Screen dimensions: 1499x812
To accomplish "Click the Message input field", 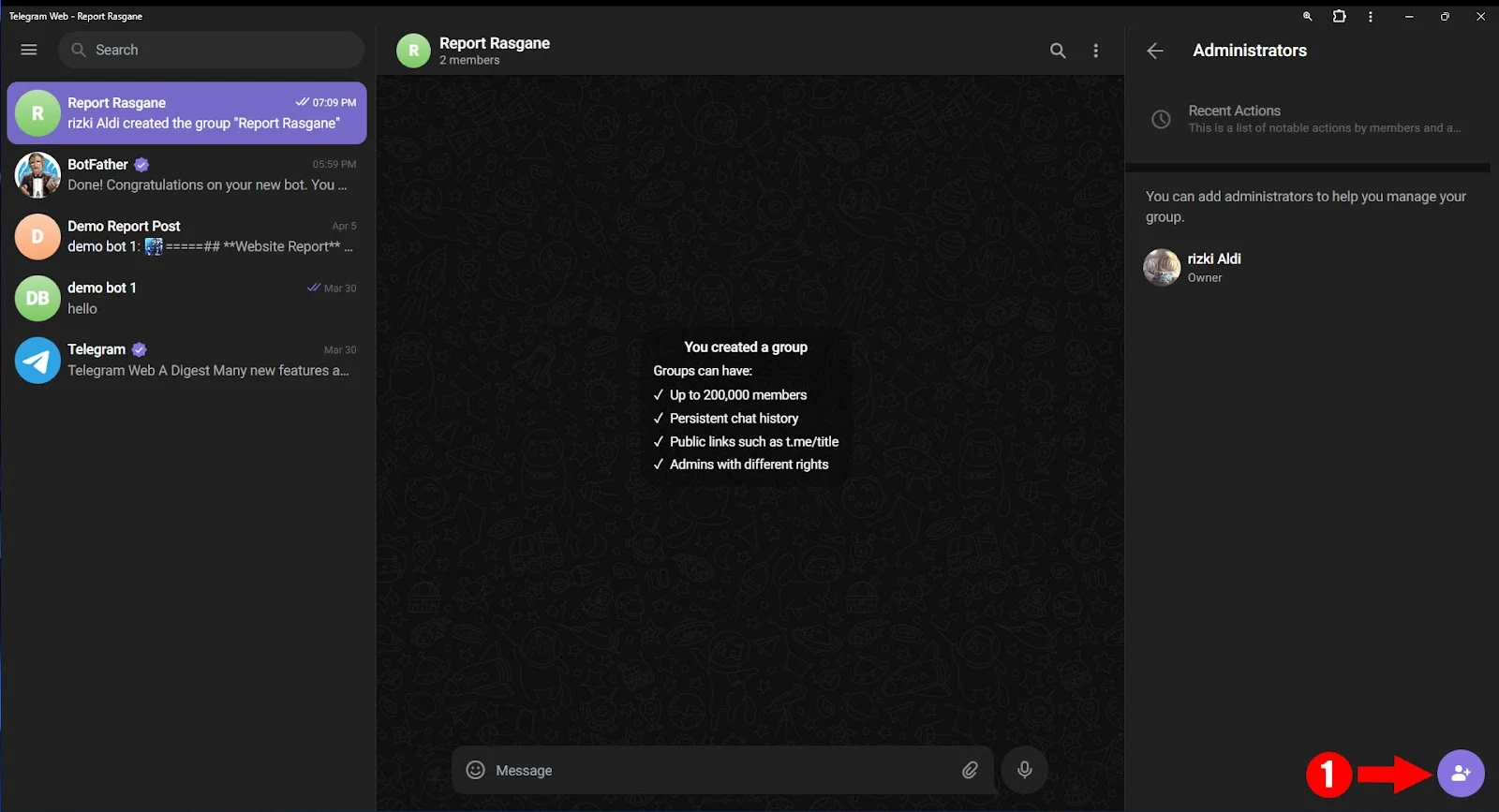I will (x=721, y=770).
